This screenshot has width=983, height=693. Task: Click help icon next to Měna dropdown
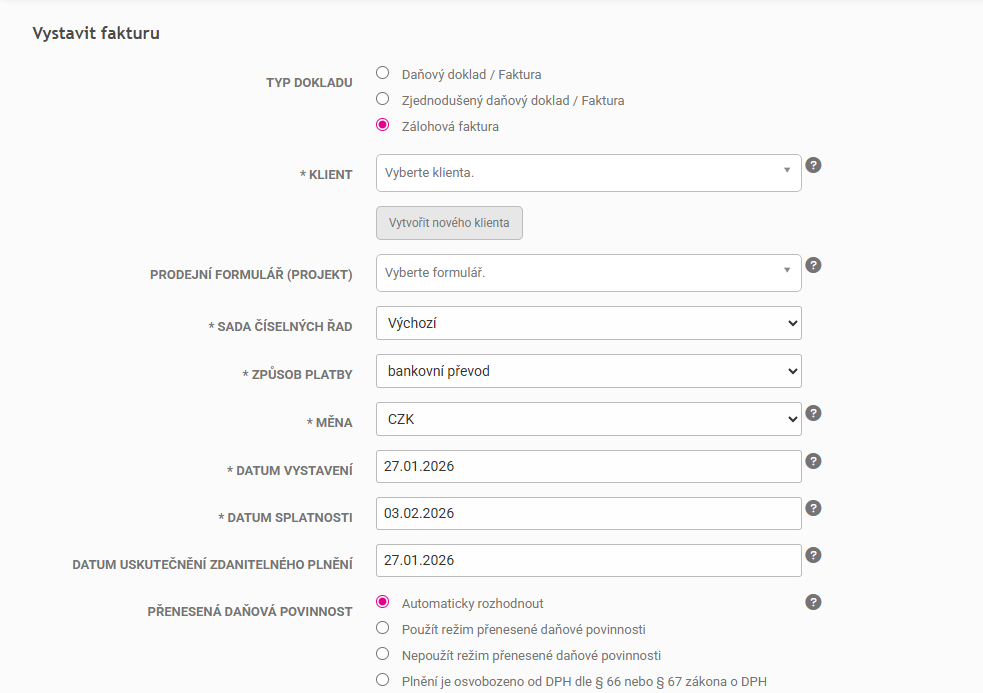pyautogui.click(x=814, y=413)
